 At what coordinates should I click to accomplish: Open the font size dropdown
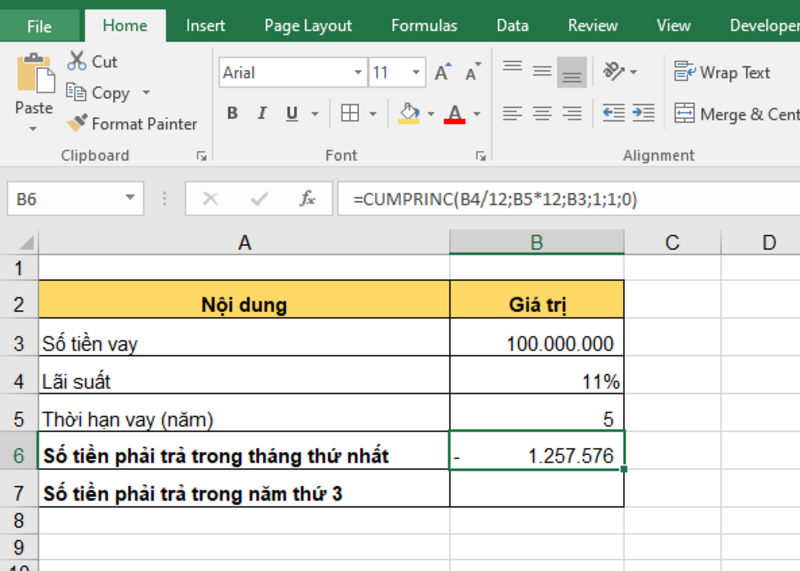click(x=416, y=73)
